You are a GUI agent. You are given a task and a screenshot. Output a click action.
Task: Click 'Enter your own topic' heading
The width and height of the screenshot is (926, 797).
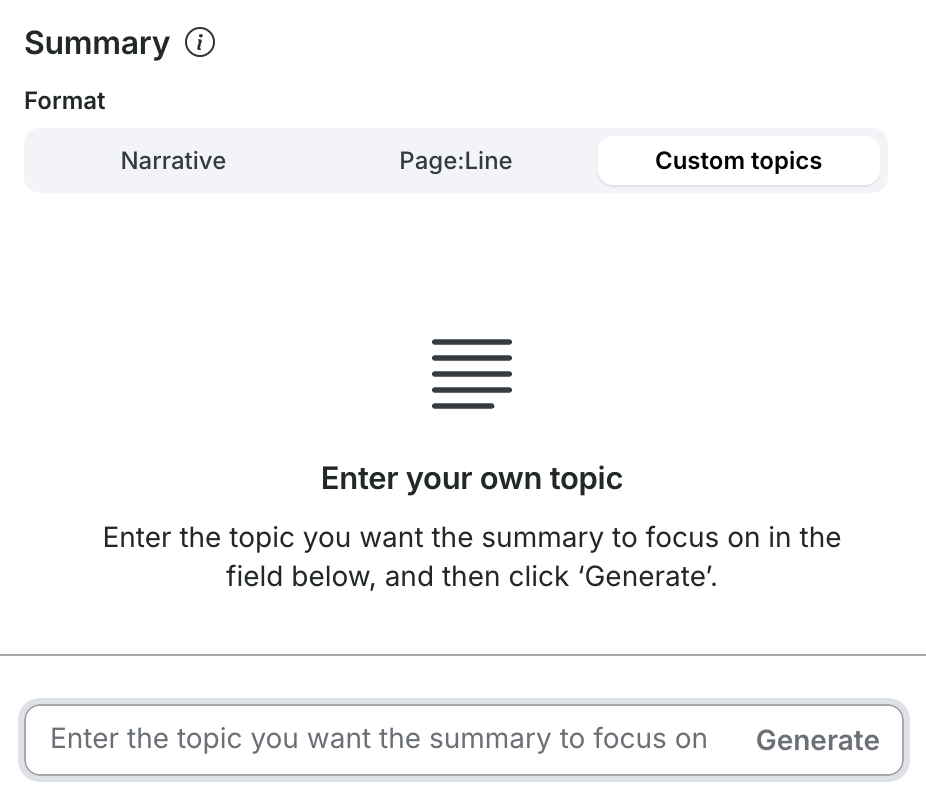click(471, 478)
